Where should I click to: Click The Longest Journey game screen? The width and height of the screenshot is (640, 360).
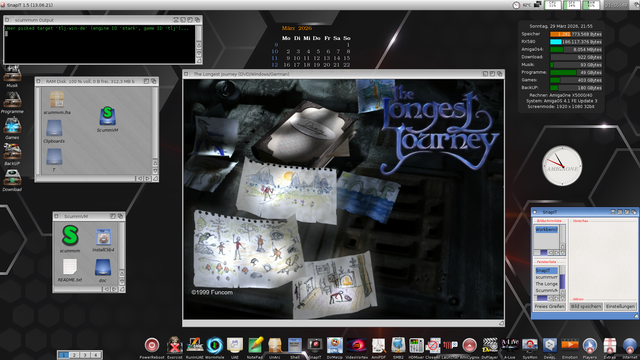click(343, 199)
